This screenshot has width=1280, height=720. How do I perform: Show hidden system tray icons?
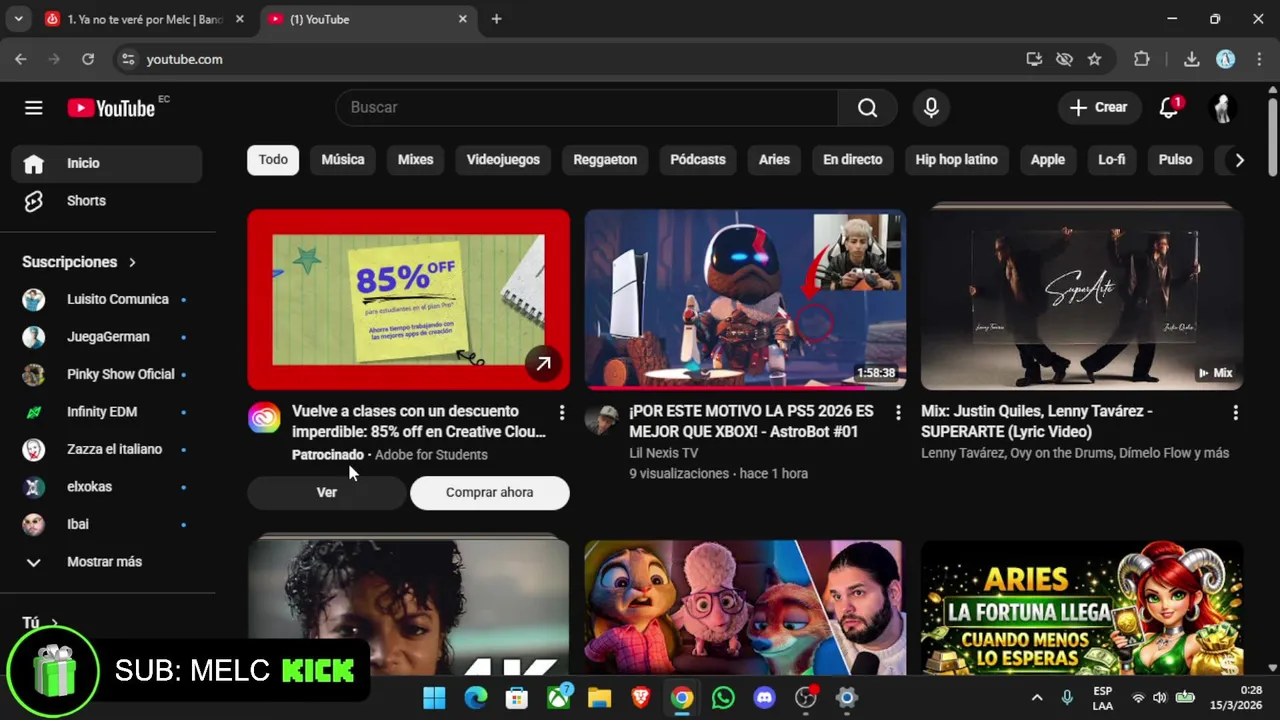(1037, 698)
